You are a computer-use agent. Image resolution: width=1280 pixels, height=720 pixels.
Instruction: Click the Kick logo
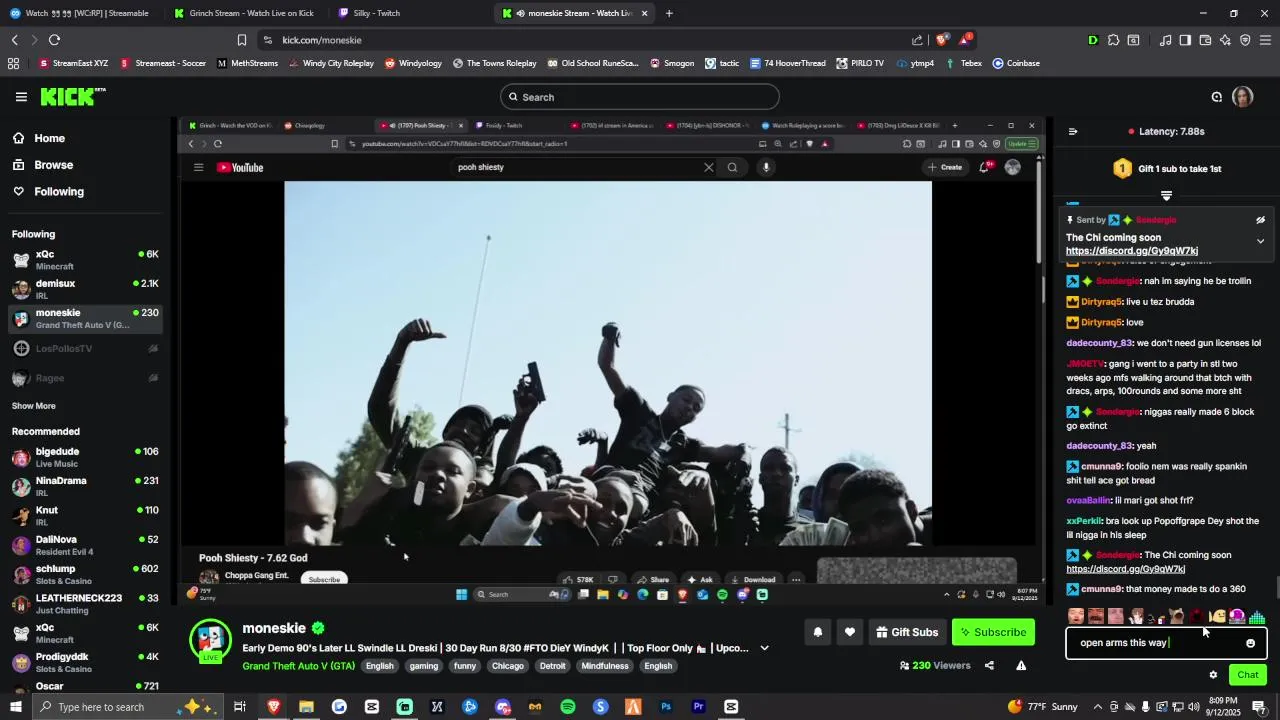[73, 97]
